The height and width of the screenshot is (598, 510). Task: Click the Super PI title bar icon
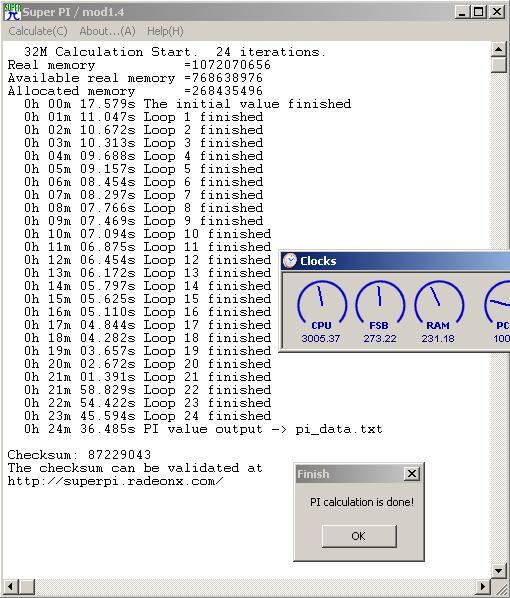point(13,12)
